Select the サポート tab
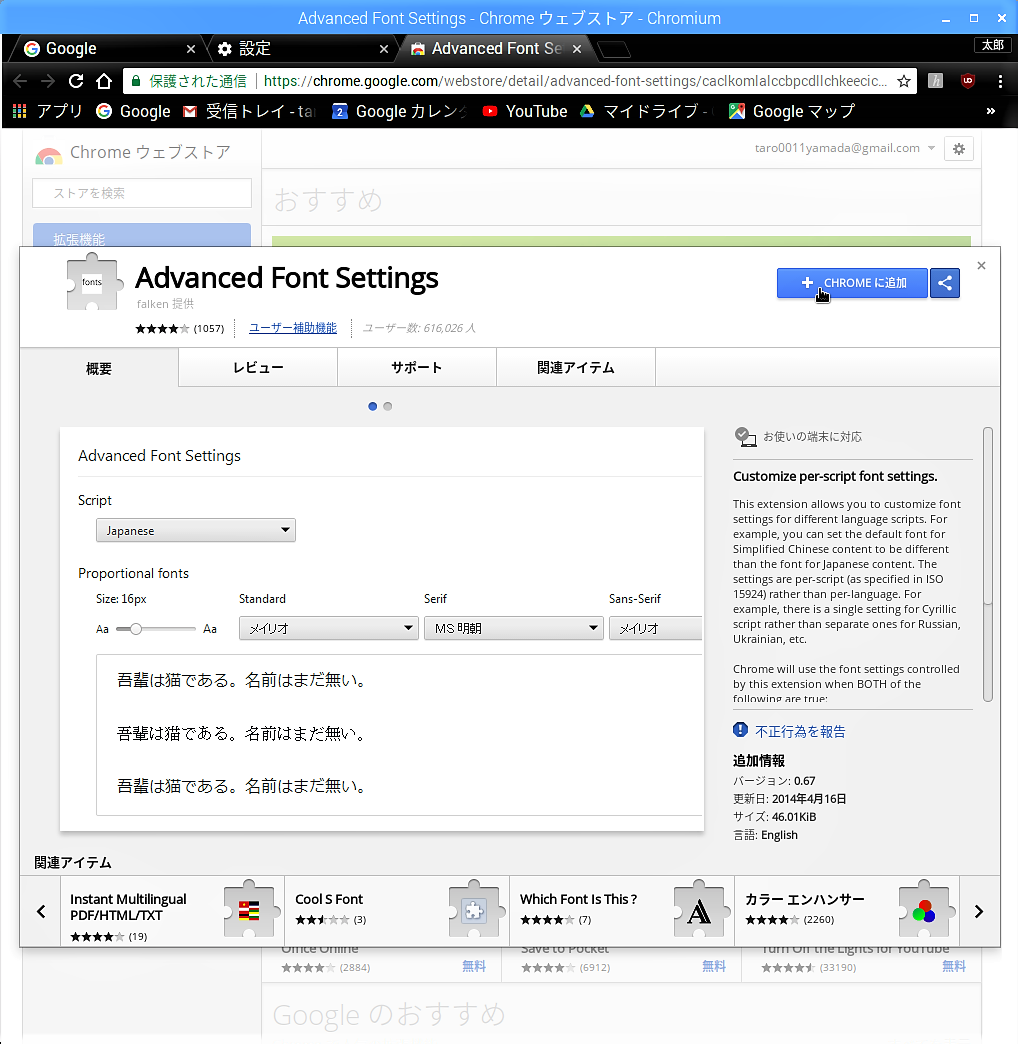The height and width of the screenshot is (1044, 1018). [x=417, y=368]
